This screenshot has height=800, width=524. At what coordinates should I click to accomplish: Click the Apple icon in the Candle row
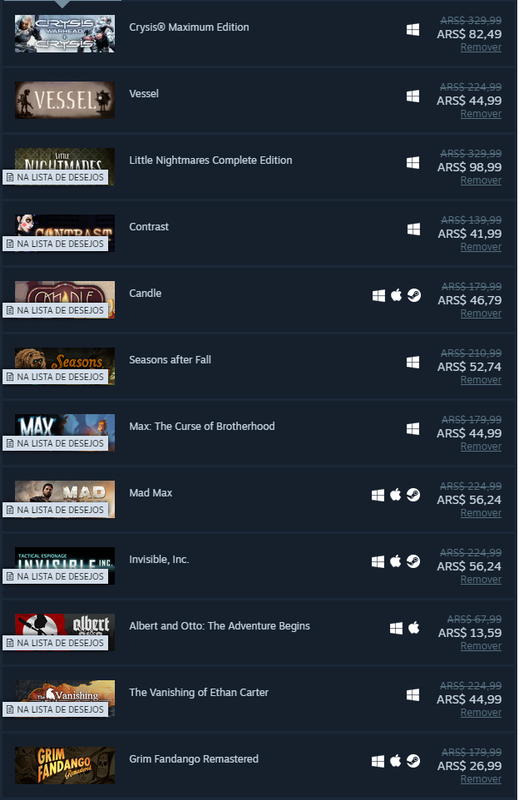(x=396, y=295)
